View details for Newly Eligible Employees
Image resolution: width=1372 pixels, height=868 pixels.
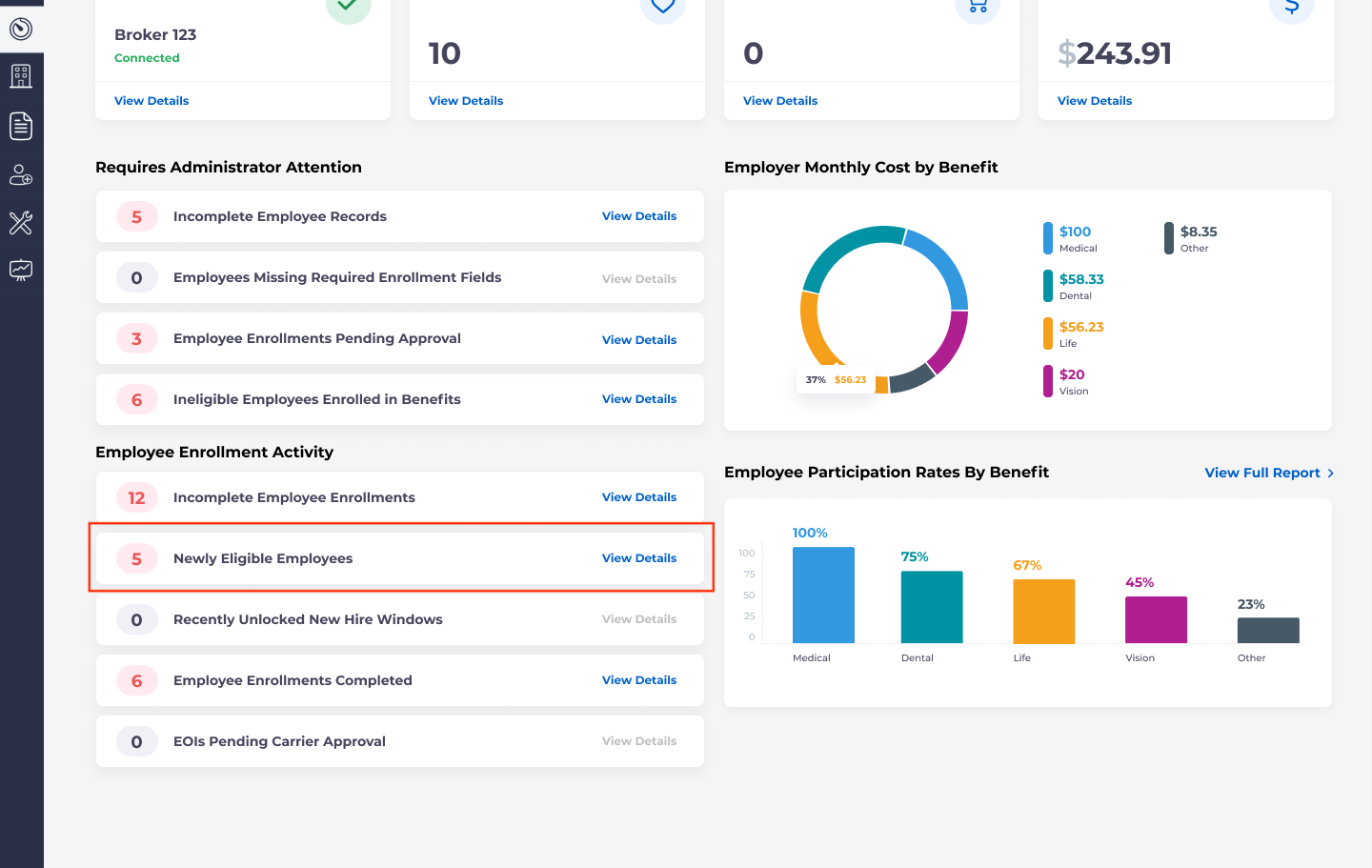click(638, 557)
